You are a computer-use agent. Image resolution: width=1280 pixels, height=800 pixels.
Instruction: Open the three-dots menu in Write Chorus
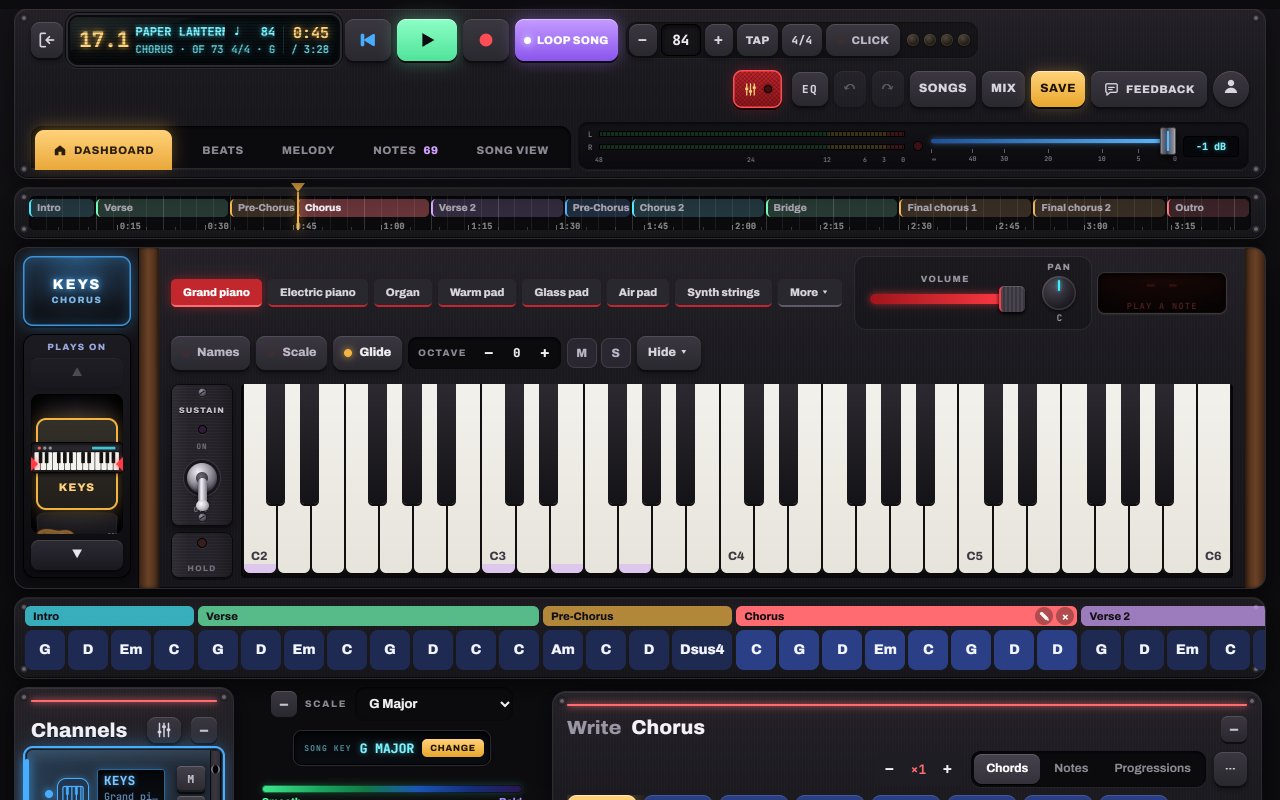[x=1230, y=768]
